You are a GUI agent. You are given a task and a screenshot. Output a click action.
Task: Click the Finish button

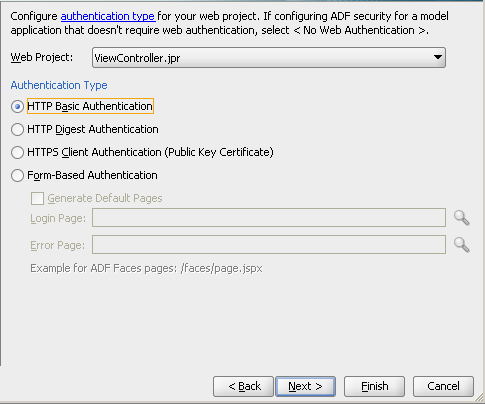[374, 386]
